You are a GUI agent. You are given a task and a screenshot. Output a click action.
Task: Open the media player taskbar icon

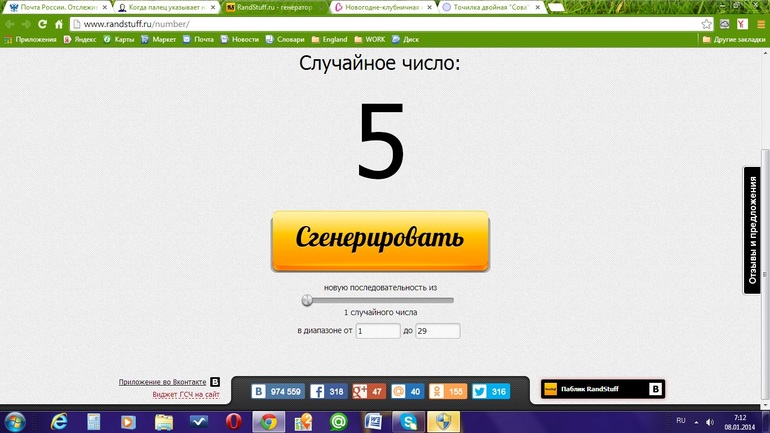click(x=128, y=422)
